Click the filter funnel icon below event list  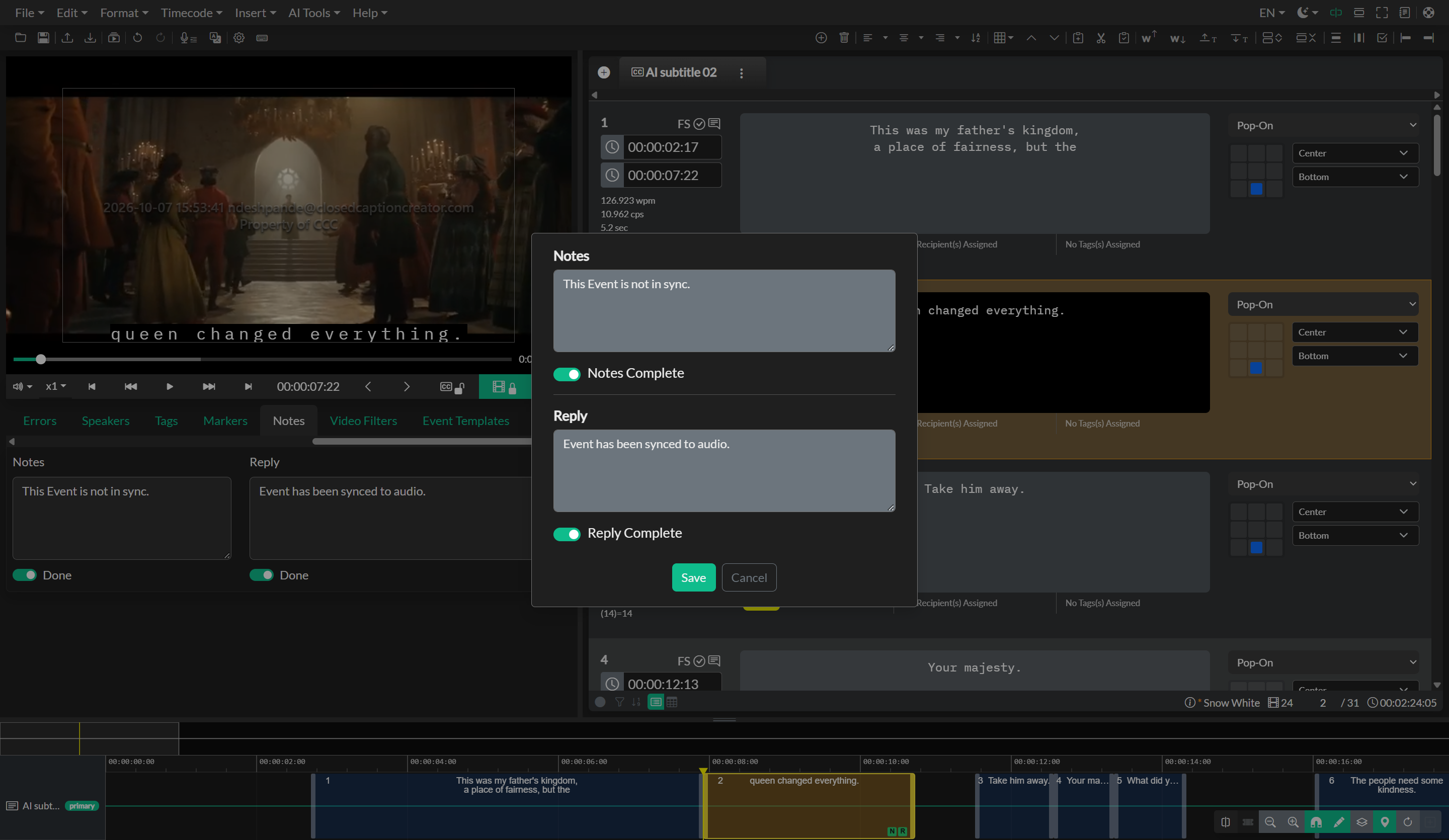(619, 702)
